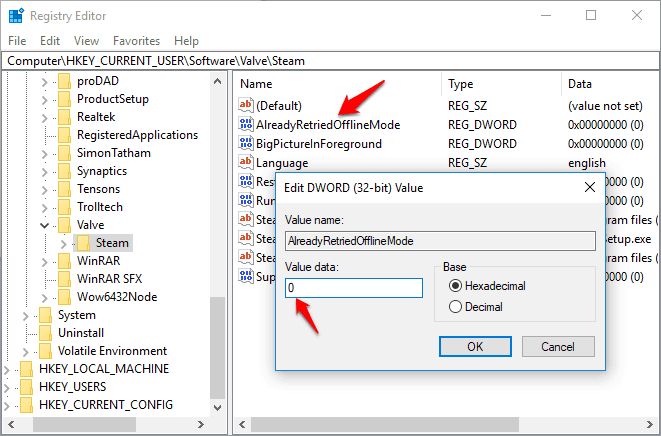Select the Uninstall folder icon

[x=46, y=333]
